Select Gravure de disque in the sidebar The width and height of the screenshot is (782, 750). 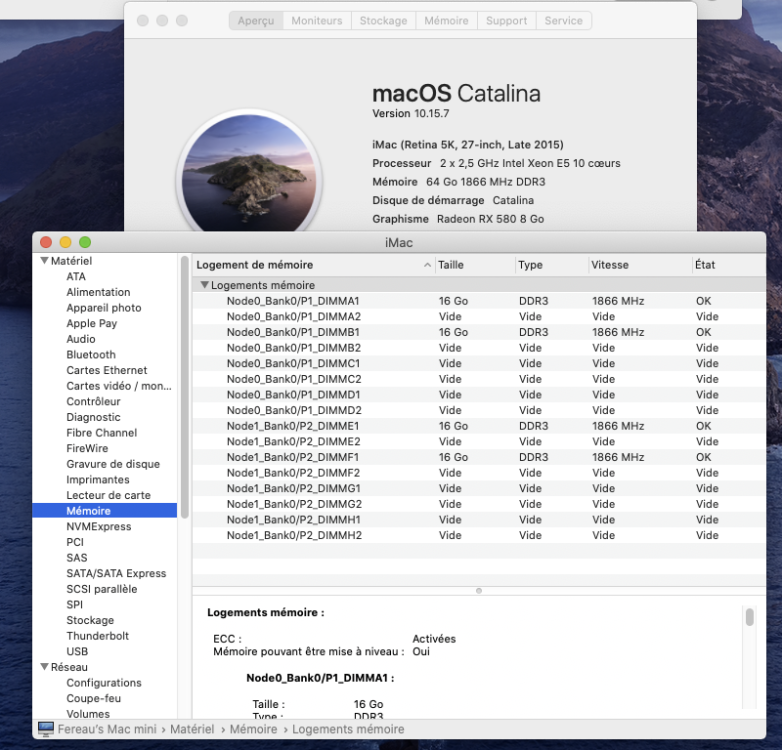coord(113,464)
